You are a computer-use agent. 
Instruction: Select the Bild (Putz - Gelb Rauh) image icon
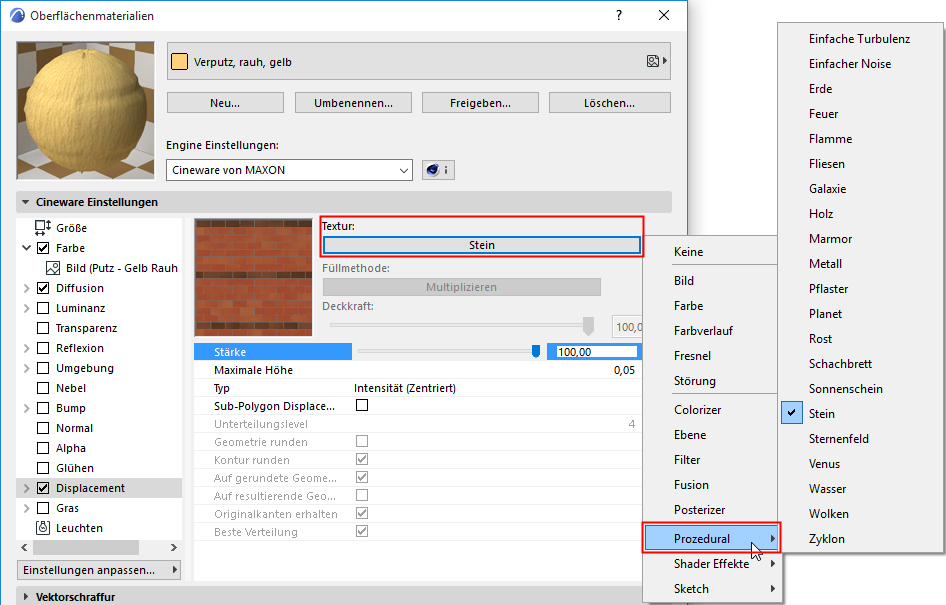(53, 268)
